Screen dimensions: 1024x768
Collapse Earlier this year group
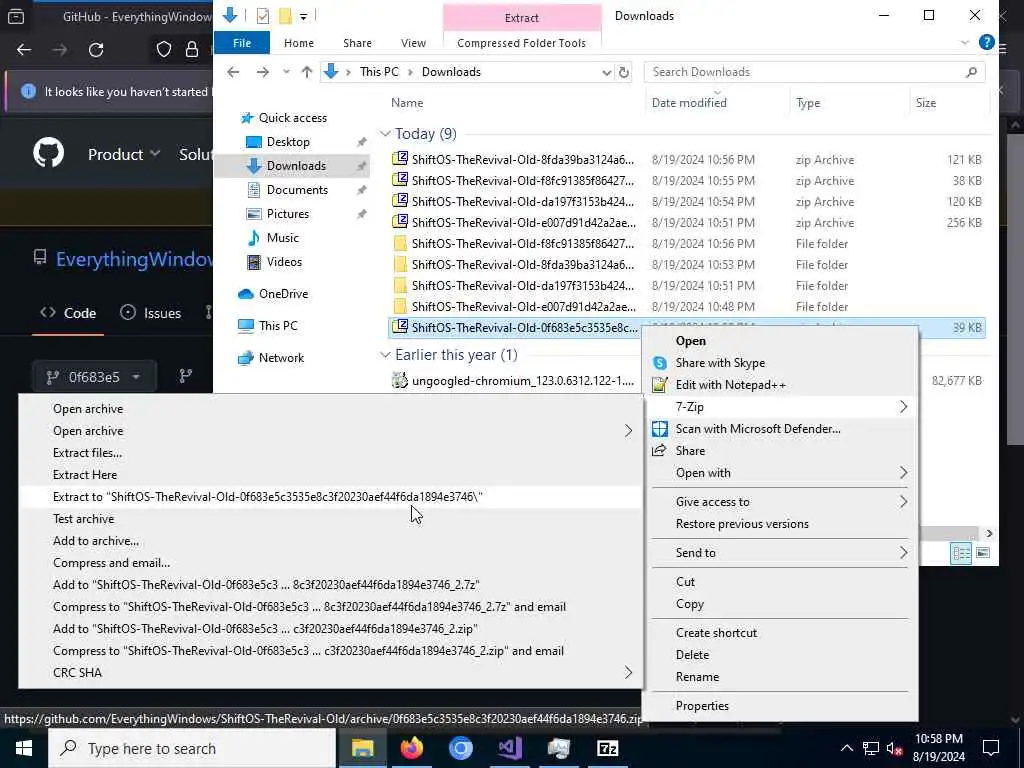pos(385,355)
